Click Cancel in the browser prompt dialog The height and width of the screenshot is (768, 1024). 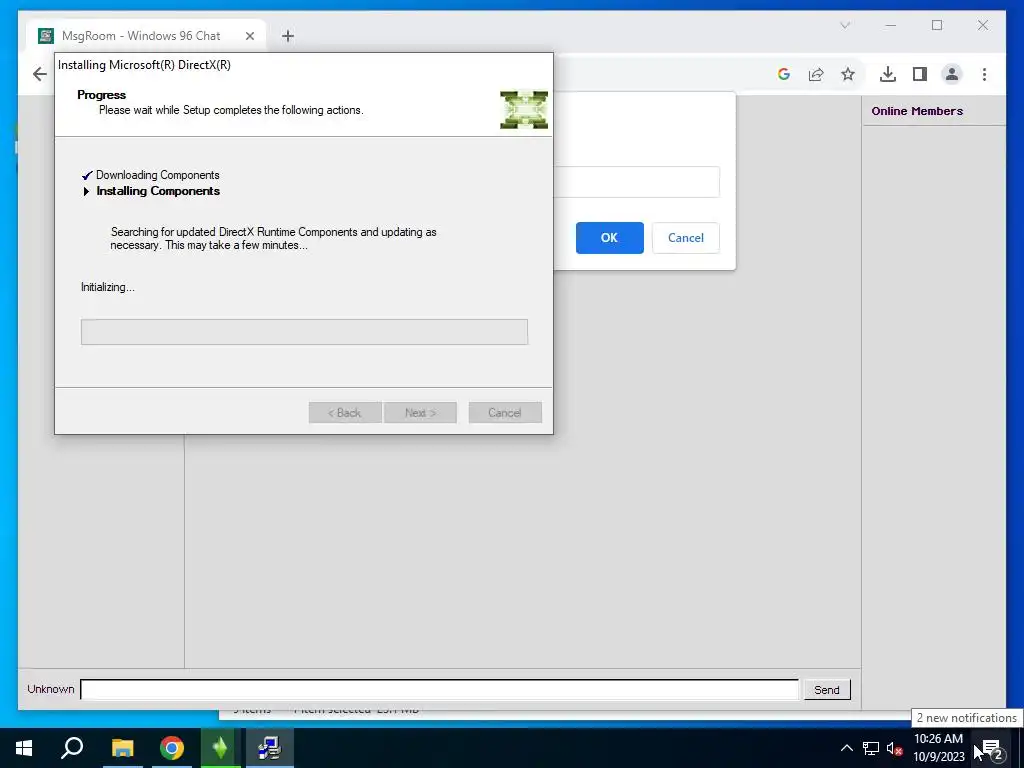(x=686, y=238)
